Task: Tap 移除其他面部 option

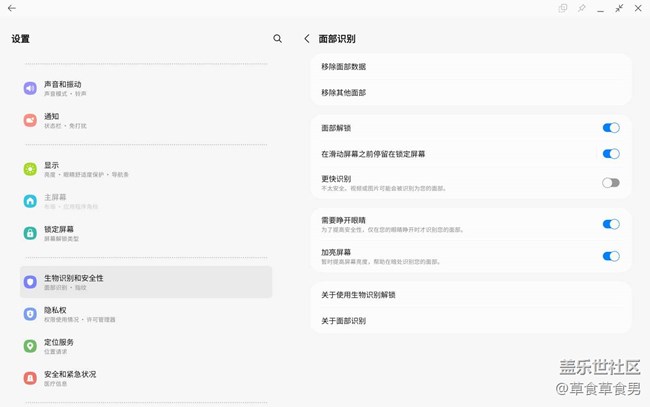Action: pyautogui.click(x=471, y=93)
